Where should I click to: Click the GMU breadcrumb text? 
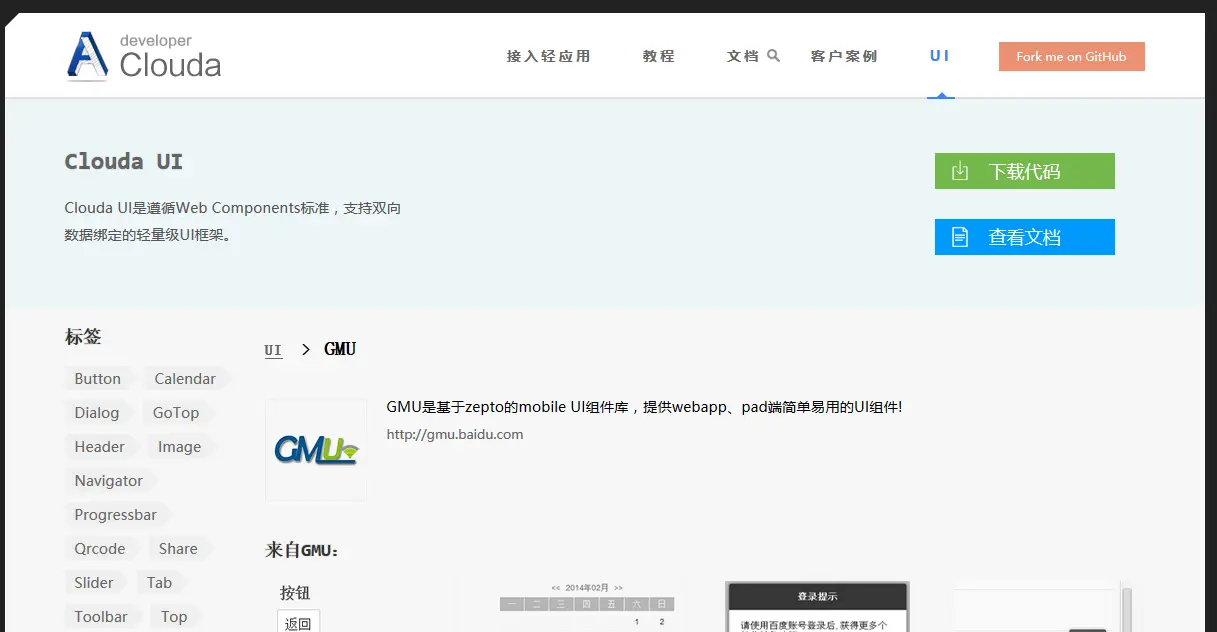click(x=340, y=350)
